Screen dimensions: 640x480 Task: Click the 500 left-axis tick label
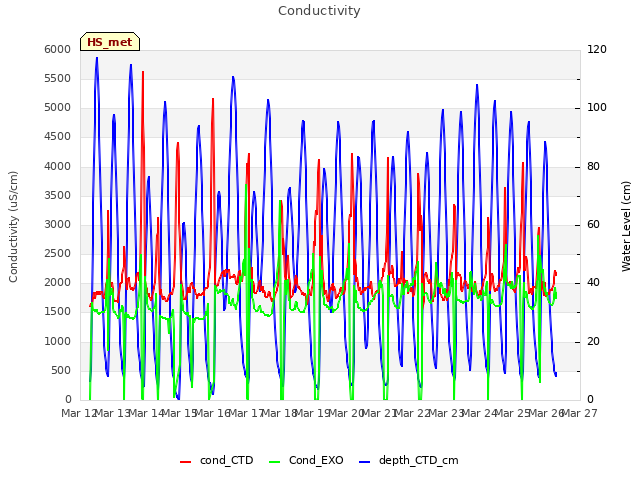point(61,370)
